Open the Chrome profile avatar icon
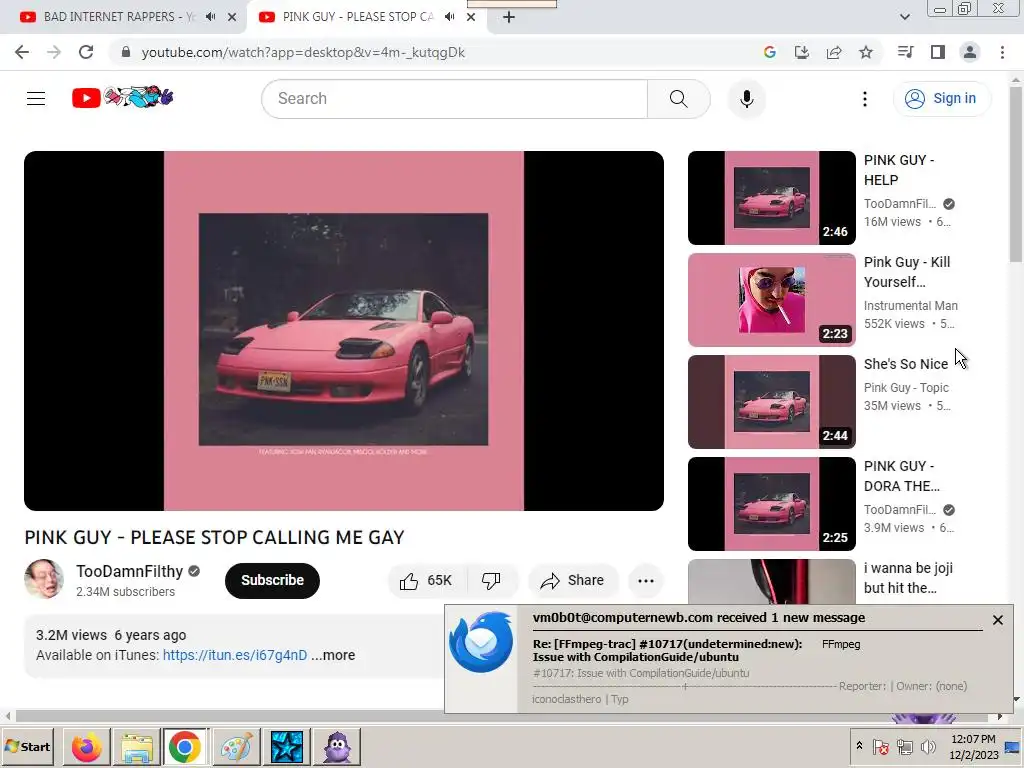Screen dimensions: 1024x768 [x=970, y=52]
